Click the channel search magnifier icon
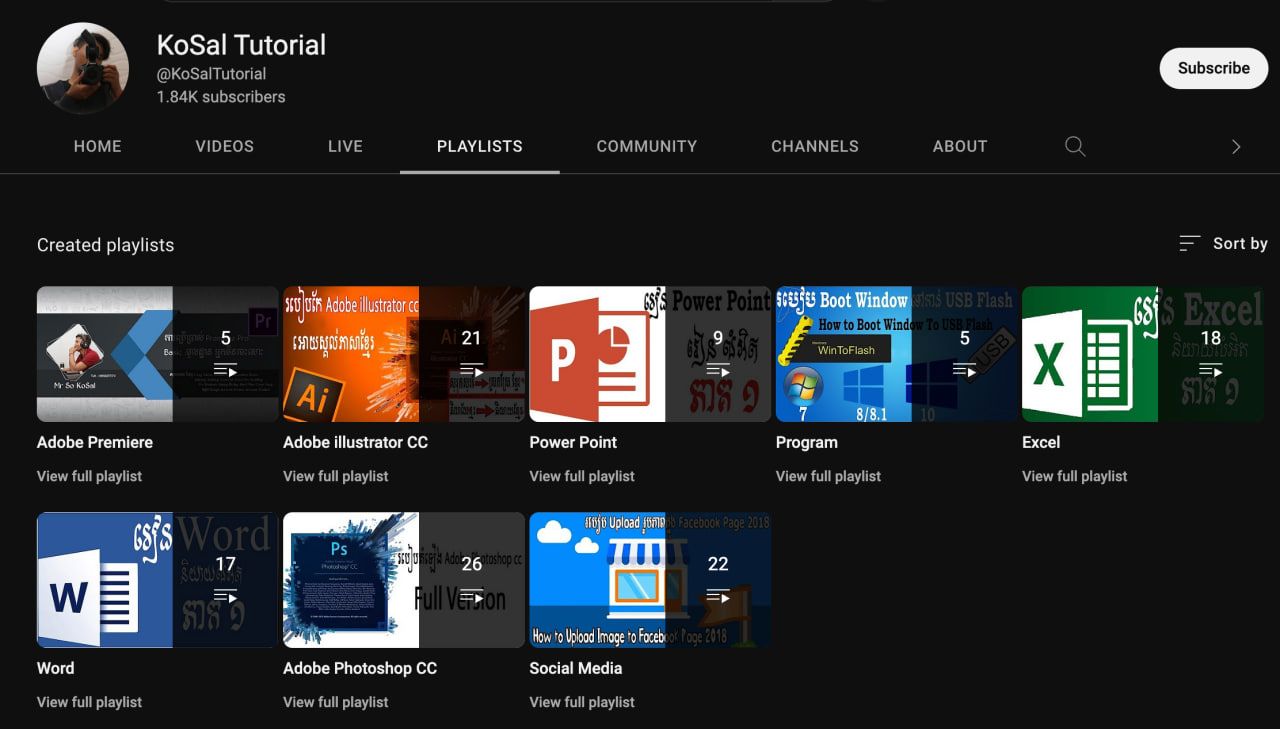 [x=1075, y=146]
